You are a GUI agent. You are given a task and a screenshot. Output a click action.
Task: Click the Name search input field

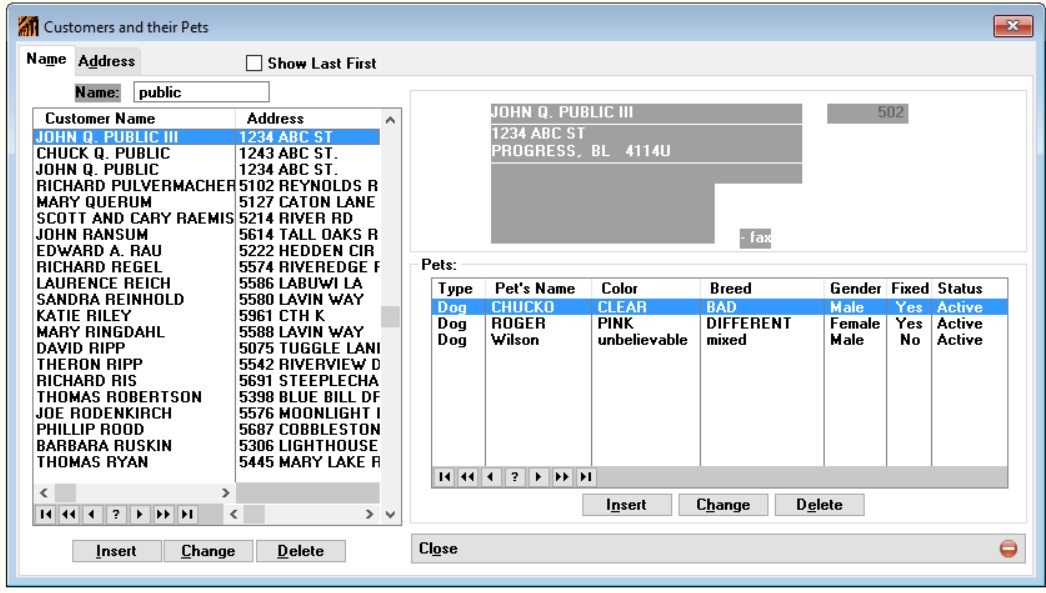pyautogui.click(x=186, y=93)
